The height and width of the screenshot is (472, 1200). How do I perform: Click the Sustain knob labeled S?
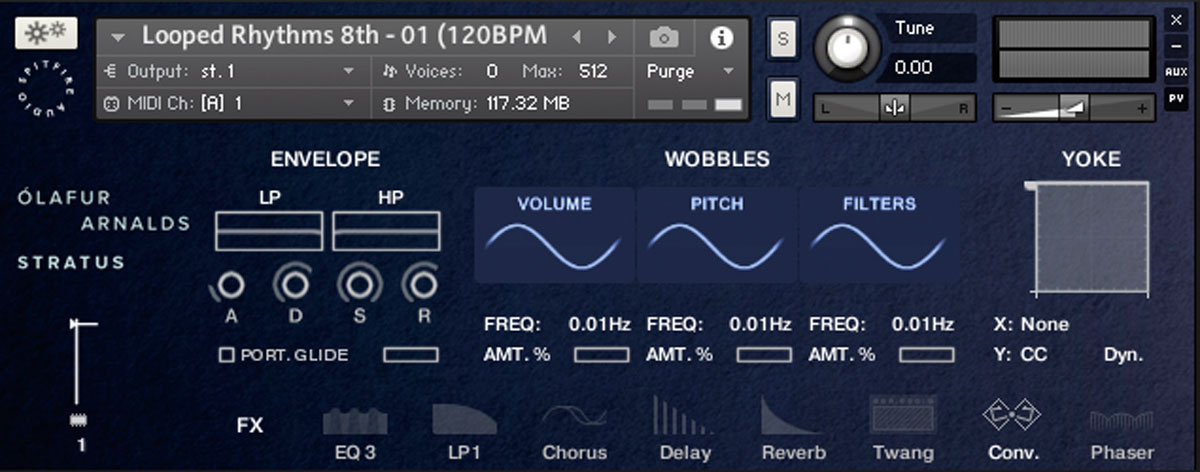(x=359, y=286)
